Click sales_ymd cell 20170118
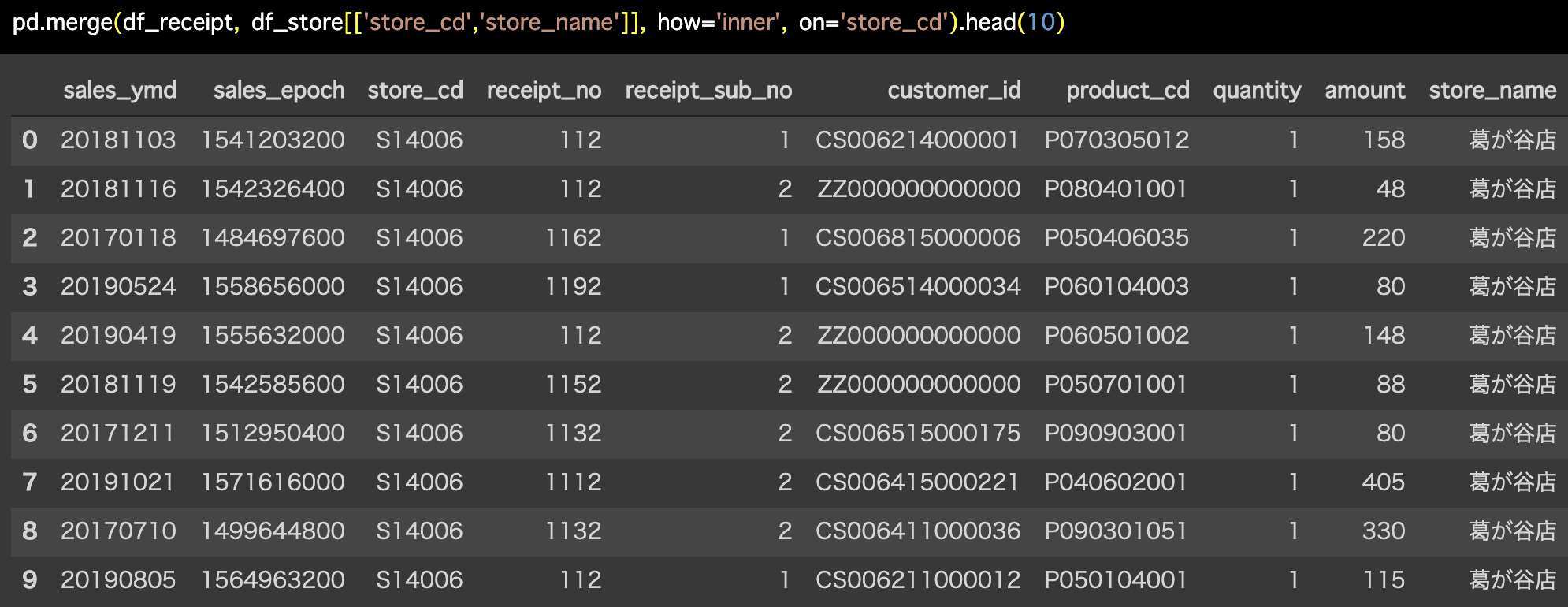This screenshot has width=1568, height=607. click(x=118, y=238)
